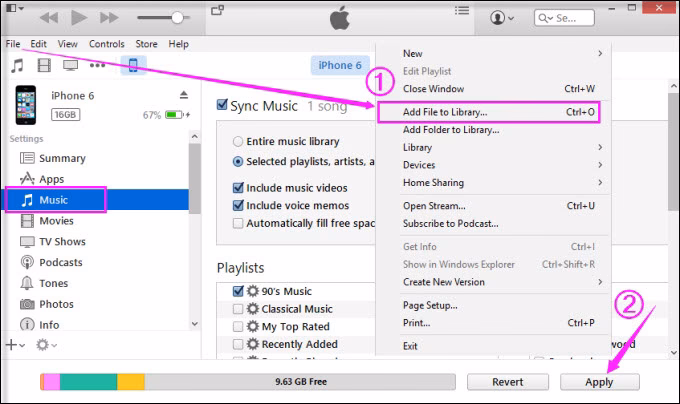680x404 pixels.
Task: Uncheck the 90's Music playlist checkbox
Action: 238,291
